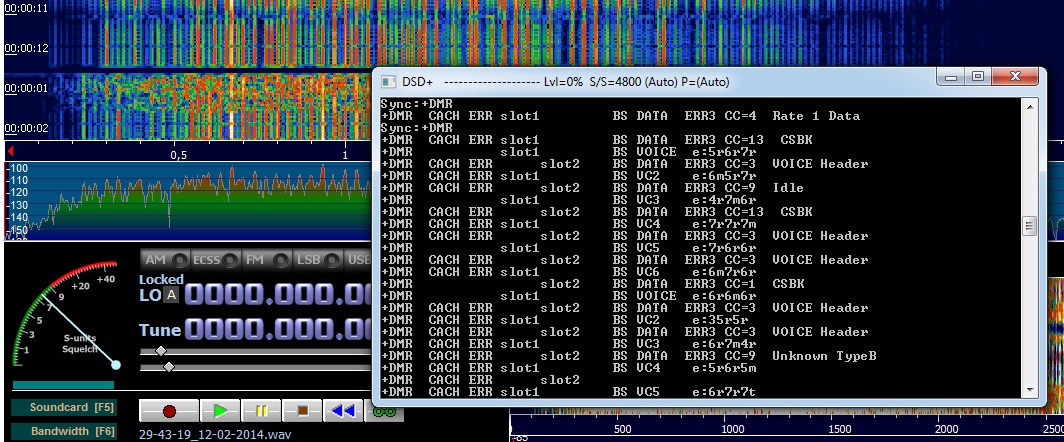Viewport: 1064px width, 442px height.
Task: Click the 'Locked' status label
Action: tap(162, 279)
